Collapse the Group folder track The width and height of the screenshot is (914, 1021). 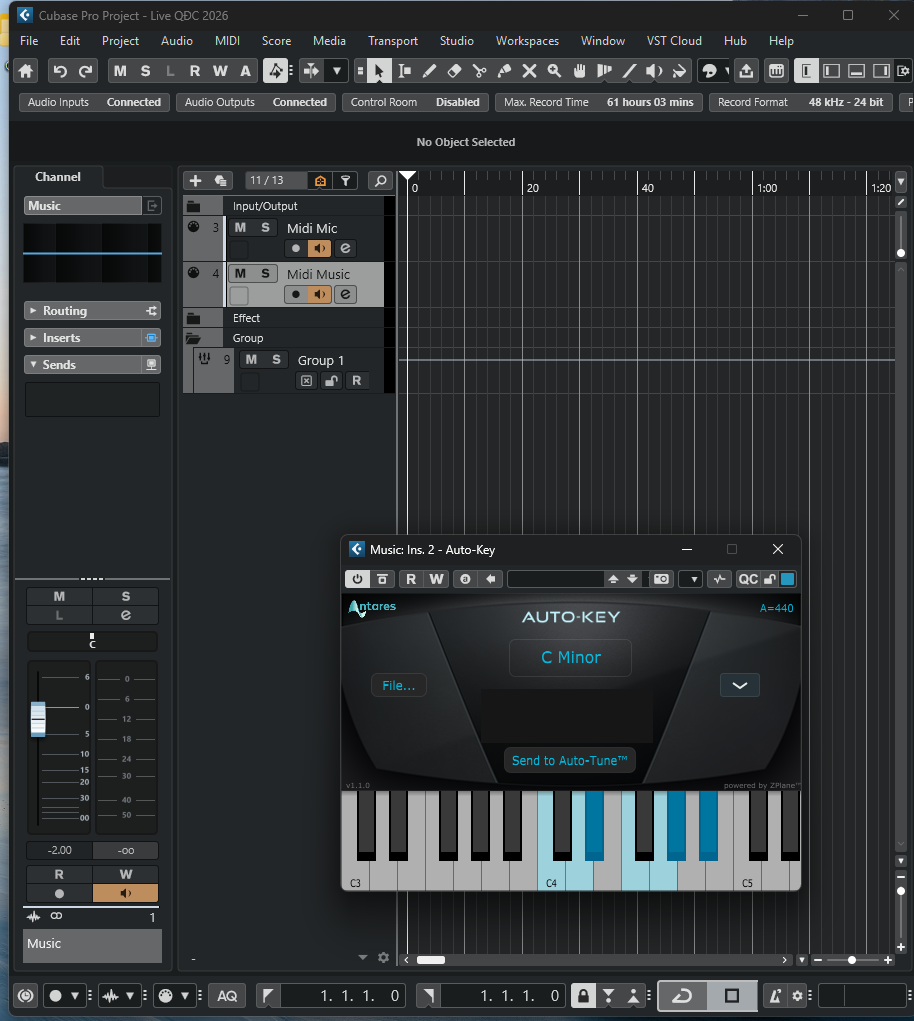pyautogui.click(x=193, y=338)
